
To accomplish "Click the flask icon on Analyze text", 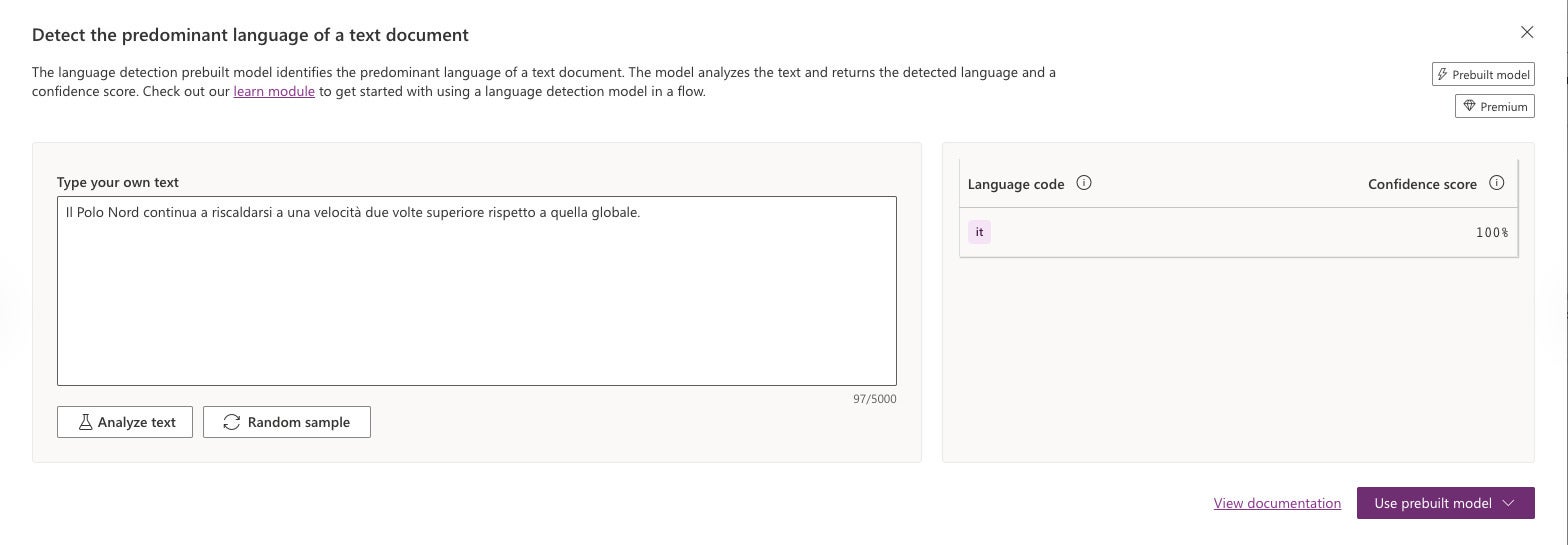I will point(85,422).
